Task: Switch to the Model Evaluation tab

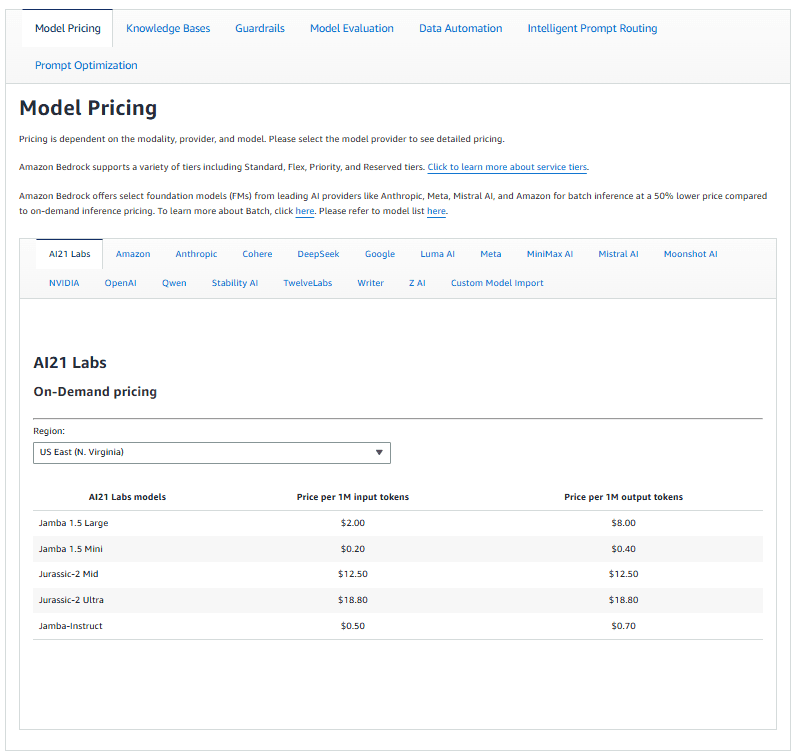Action: click(x=351, y=28)
